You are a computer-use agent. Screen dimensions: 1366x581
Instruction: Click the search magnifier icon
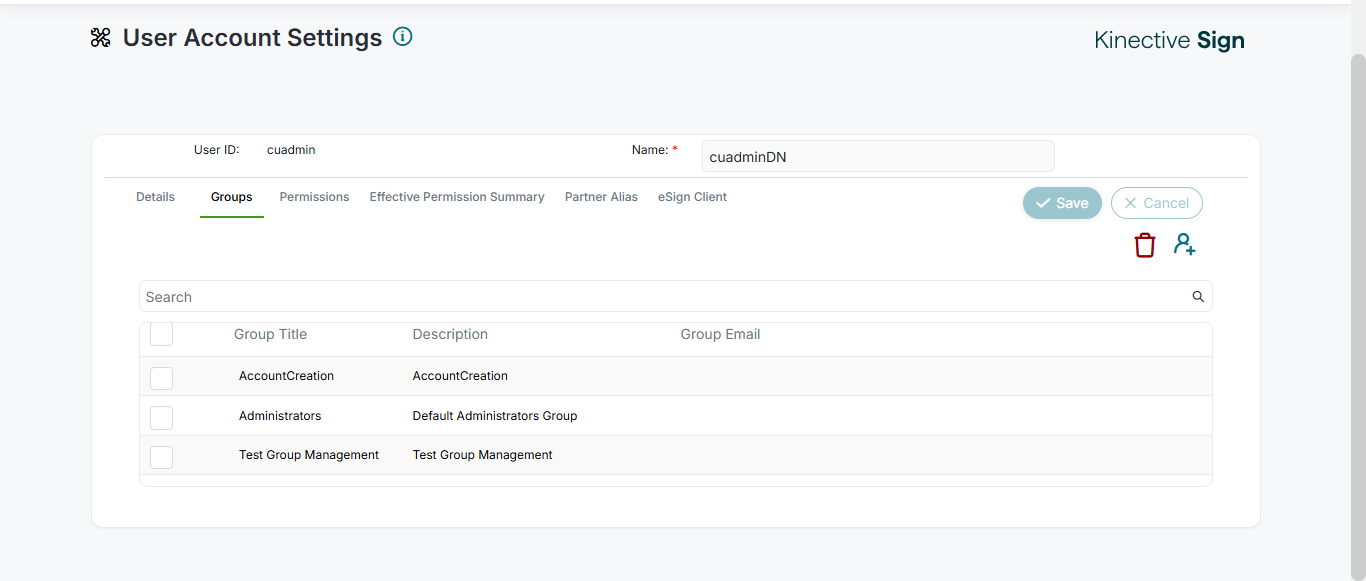pos(1198,297)
